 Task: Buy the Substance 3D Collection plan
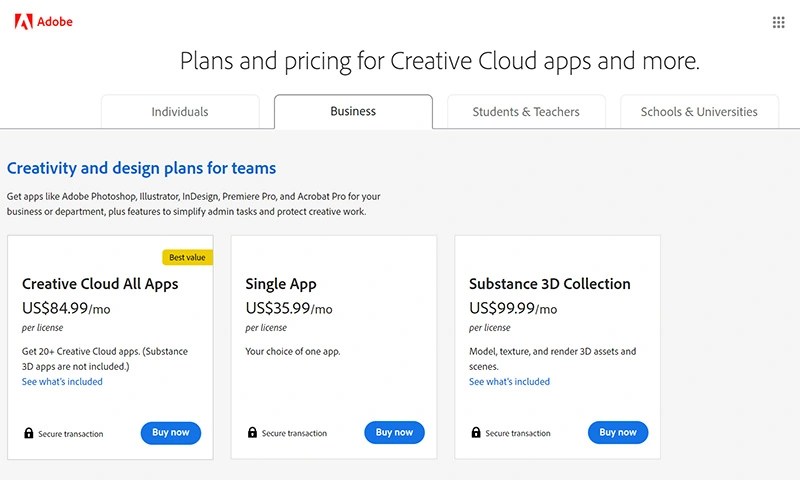pyautogui.click(x=618, y=433)
